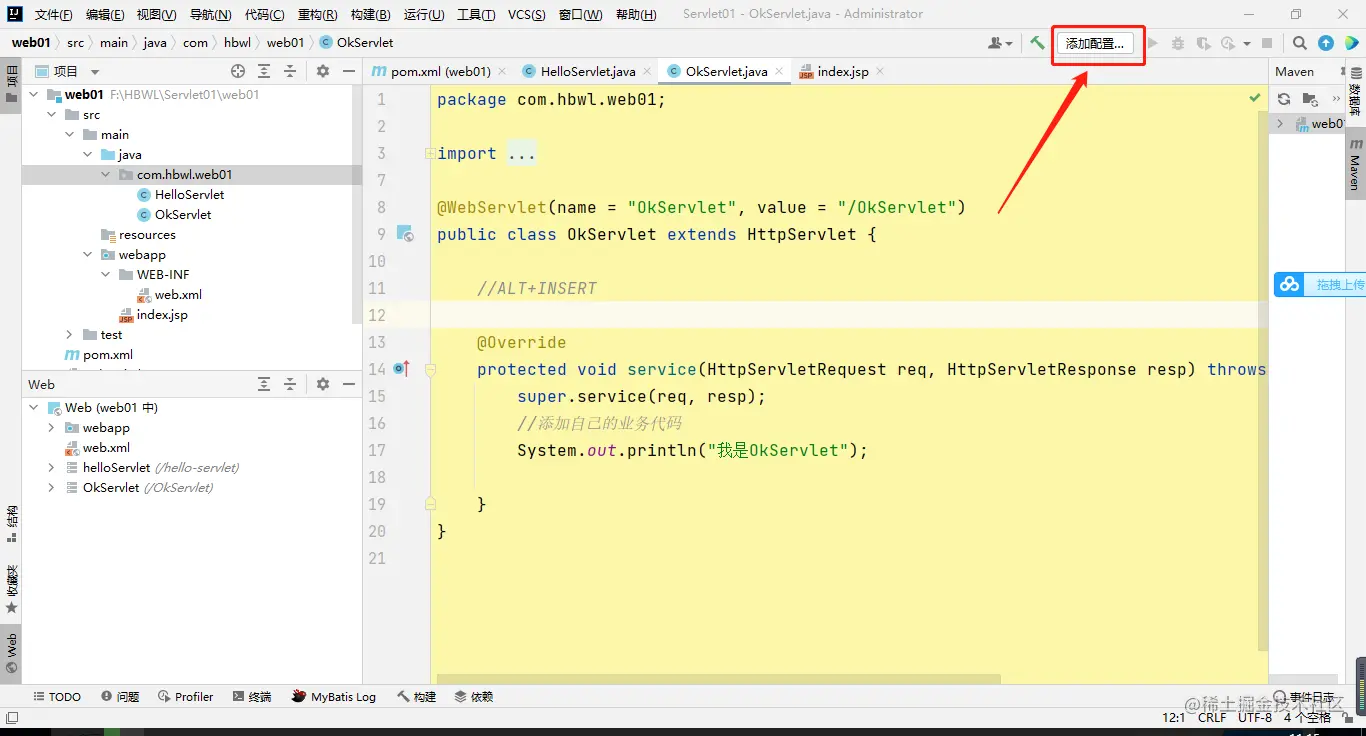Click CRLF line separator in status bar

[x=1212, y=717]
